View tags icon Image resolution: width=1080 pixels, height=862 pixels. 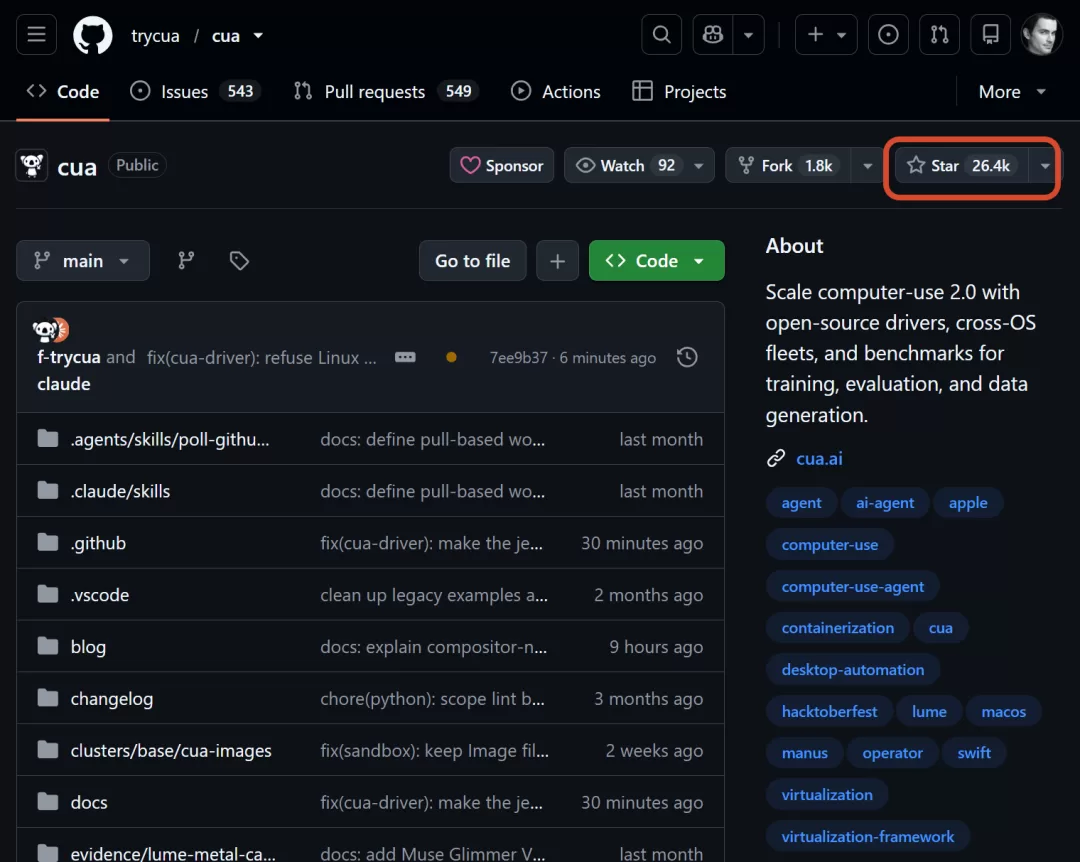pyautogui.click(x=239, y=260)
